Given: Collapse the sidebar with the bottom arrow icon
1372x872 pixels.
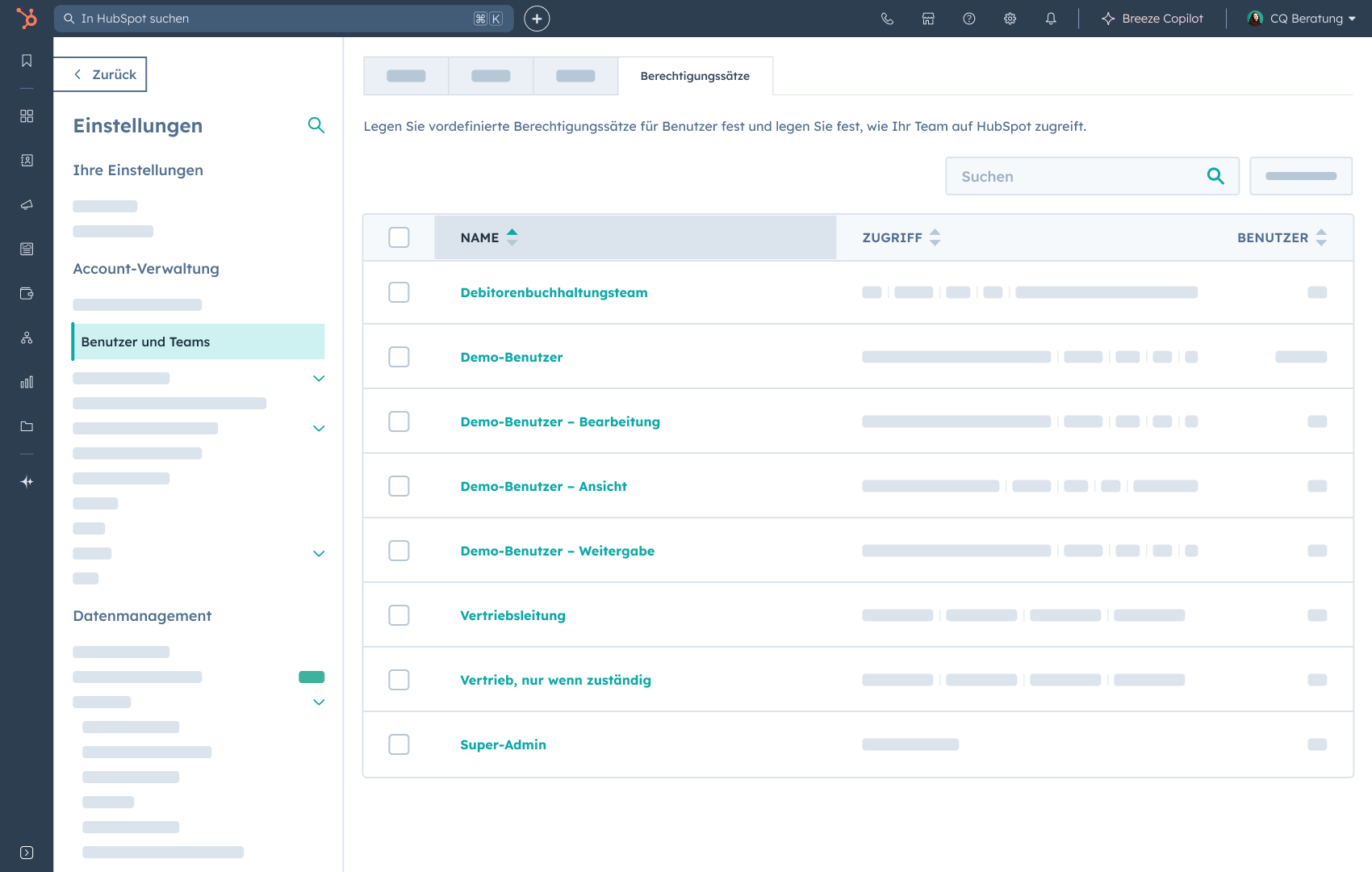Looking at the screenshot, I should (27, 853).
